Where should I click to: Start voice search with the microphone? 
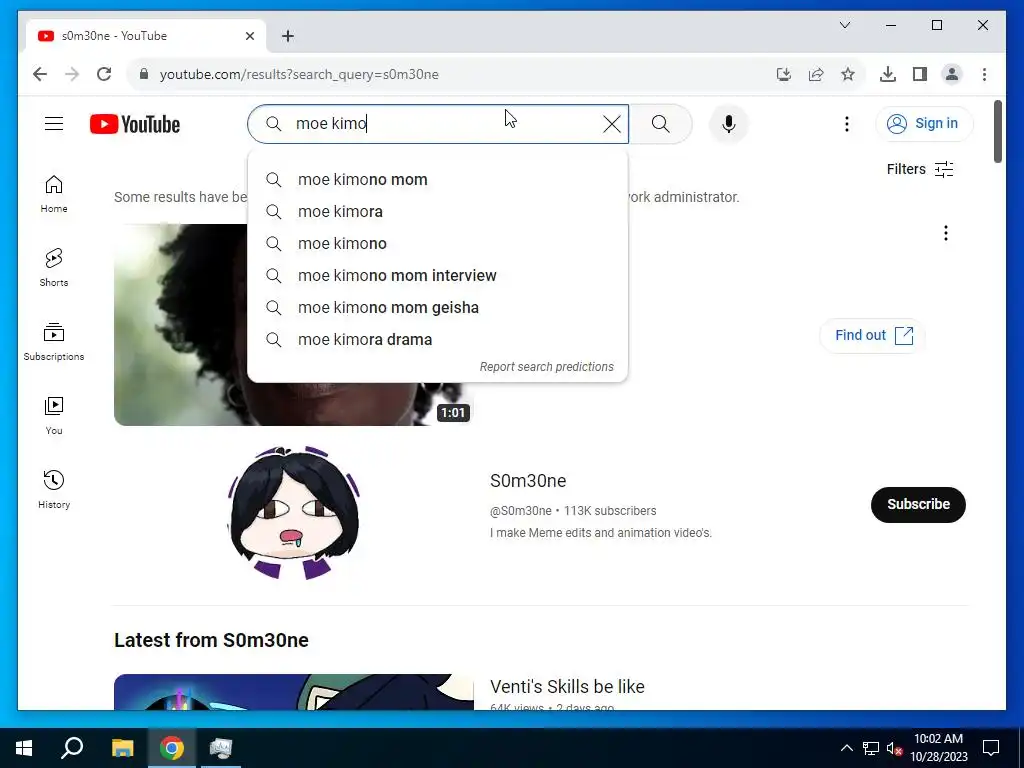click(x=729, y=124)
